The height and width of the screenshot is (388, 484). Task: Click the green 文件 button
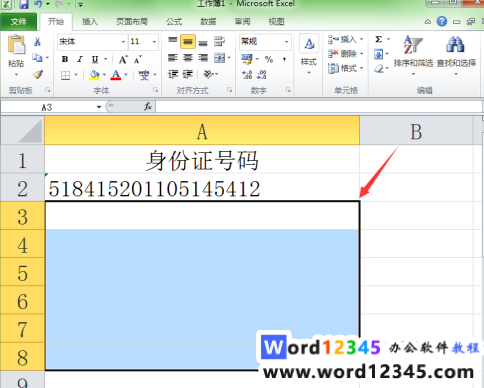(18, 22)
